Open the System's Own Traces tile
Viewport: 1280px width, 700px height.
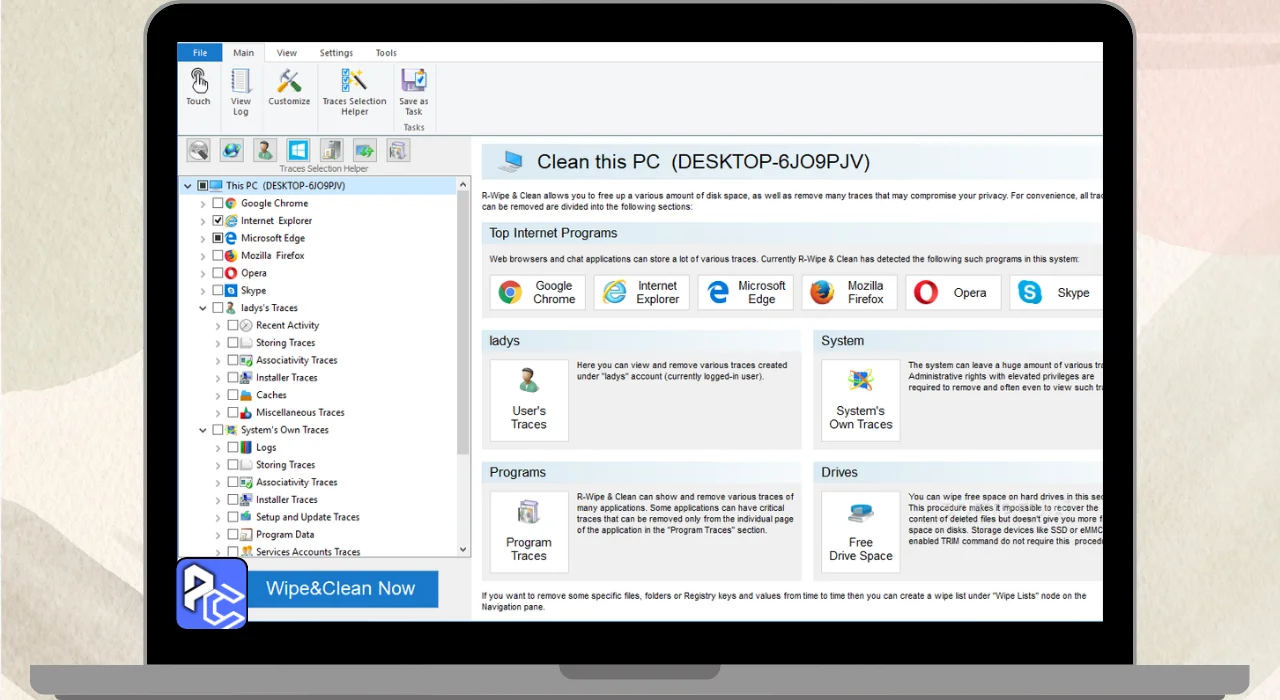coord(860,400)
